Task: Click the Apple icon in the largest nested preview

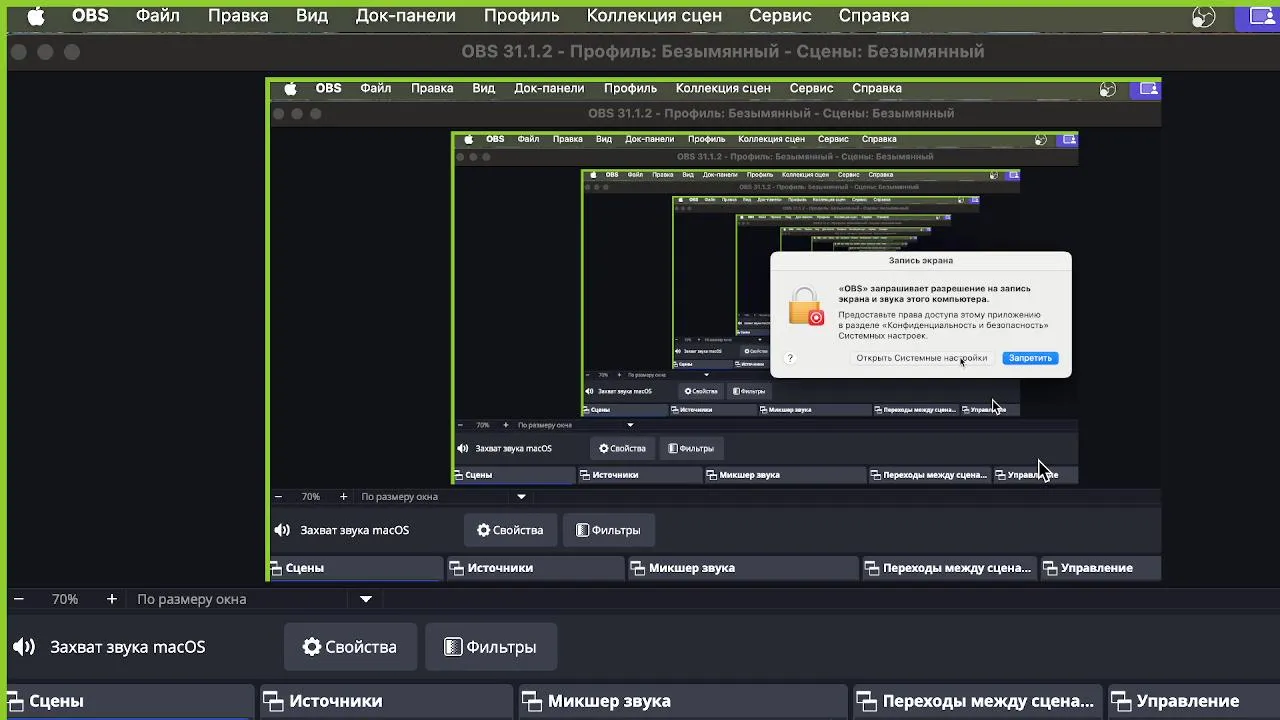Action: (291, 89)
